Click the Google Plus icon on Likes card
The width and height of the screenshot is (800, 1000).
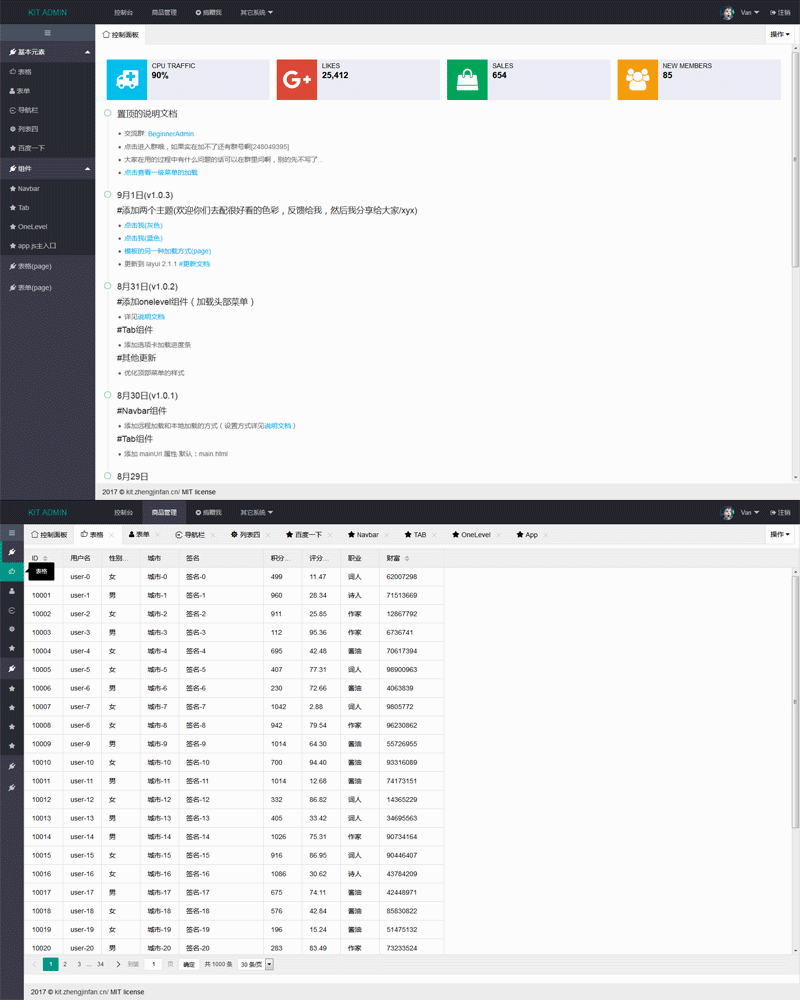[297, 80]
